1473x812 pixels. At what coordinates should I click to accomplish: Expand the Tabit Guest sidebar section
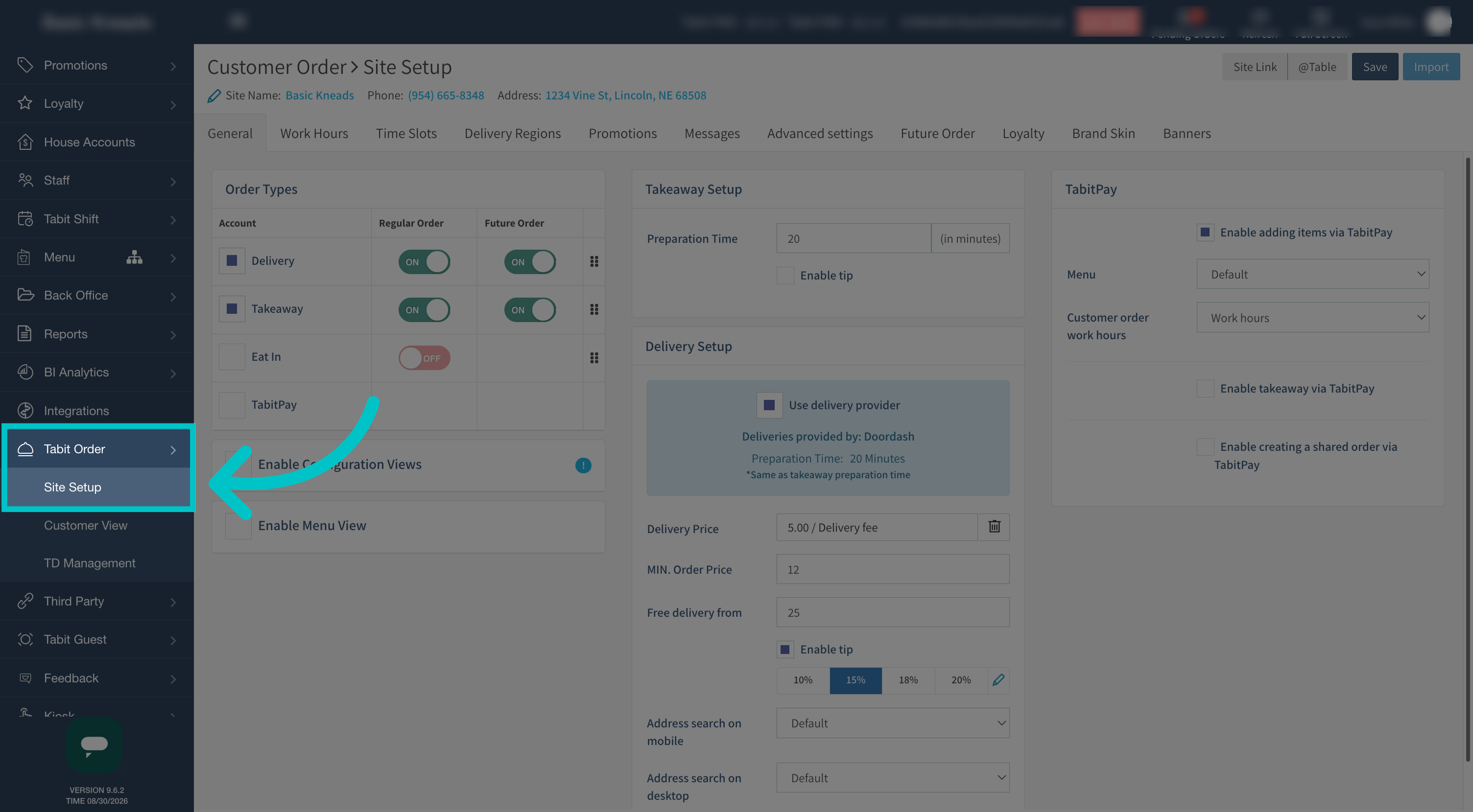pyautogui.click(x=96, y=639)
